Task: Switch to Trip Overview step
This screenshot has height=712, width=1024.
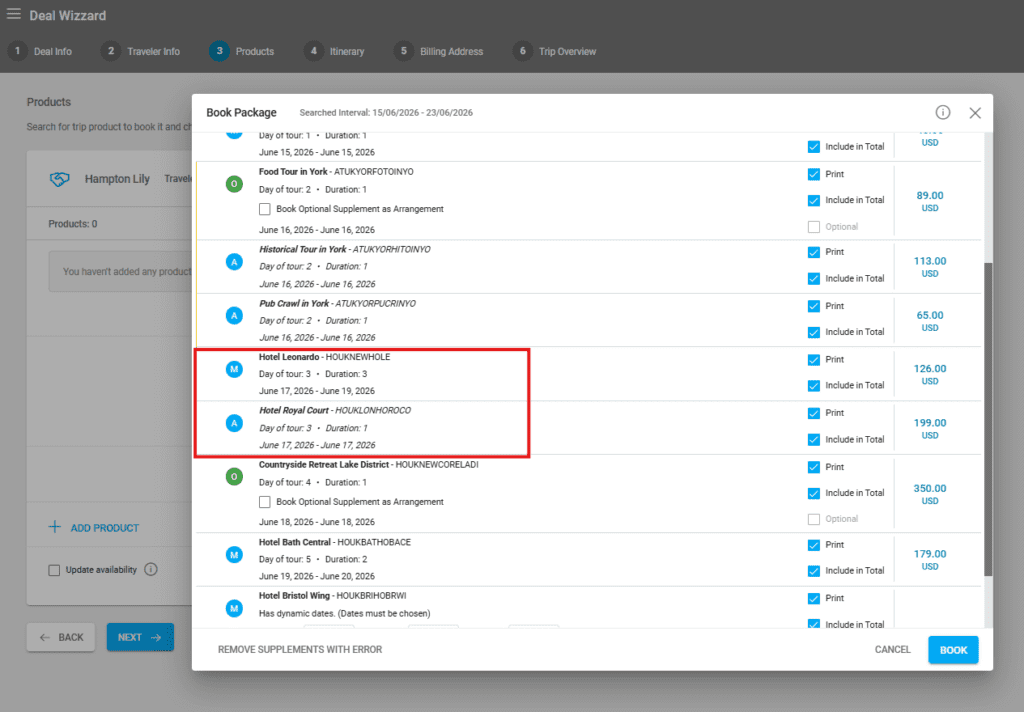Action: [x=556, y=51]
